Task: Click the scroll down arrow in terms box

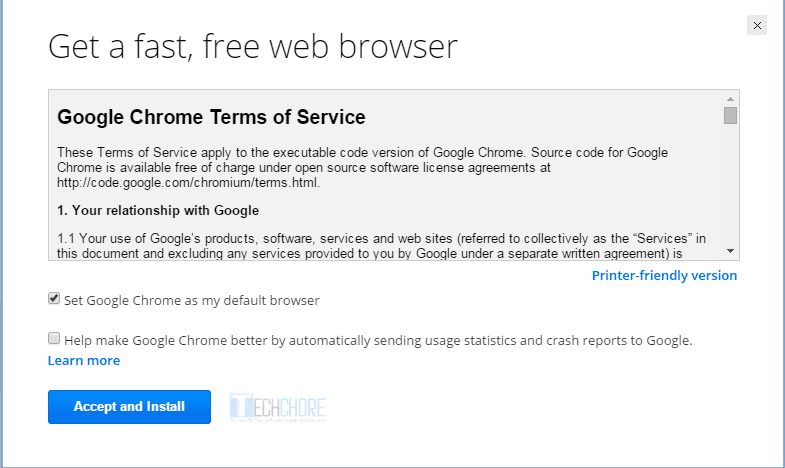Action: (x=730, y=251)
